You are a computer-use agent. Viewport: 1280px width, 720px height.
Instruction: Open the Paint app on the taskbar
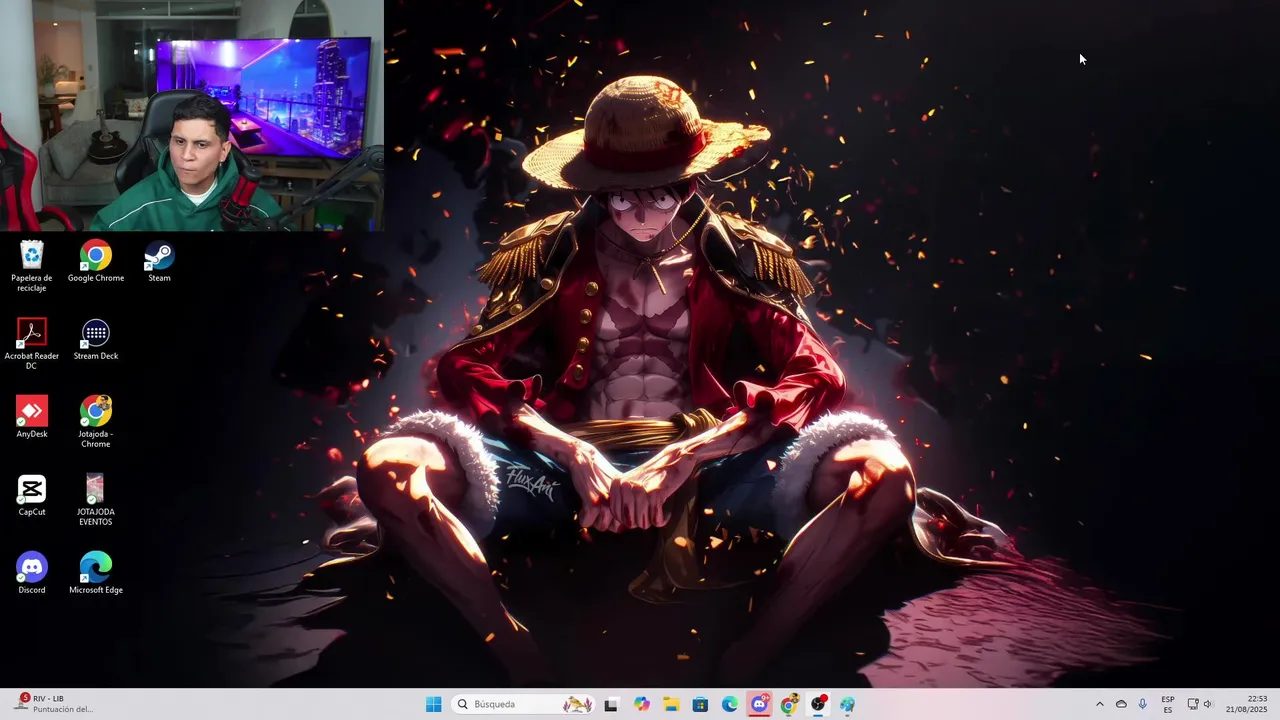[x=848, y=704]
